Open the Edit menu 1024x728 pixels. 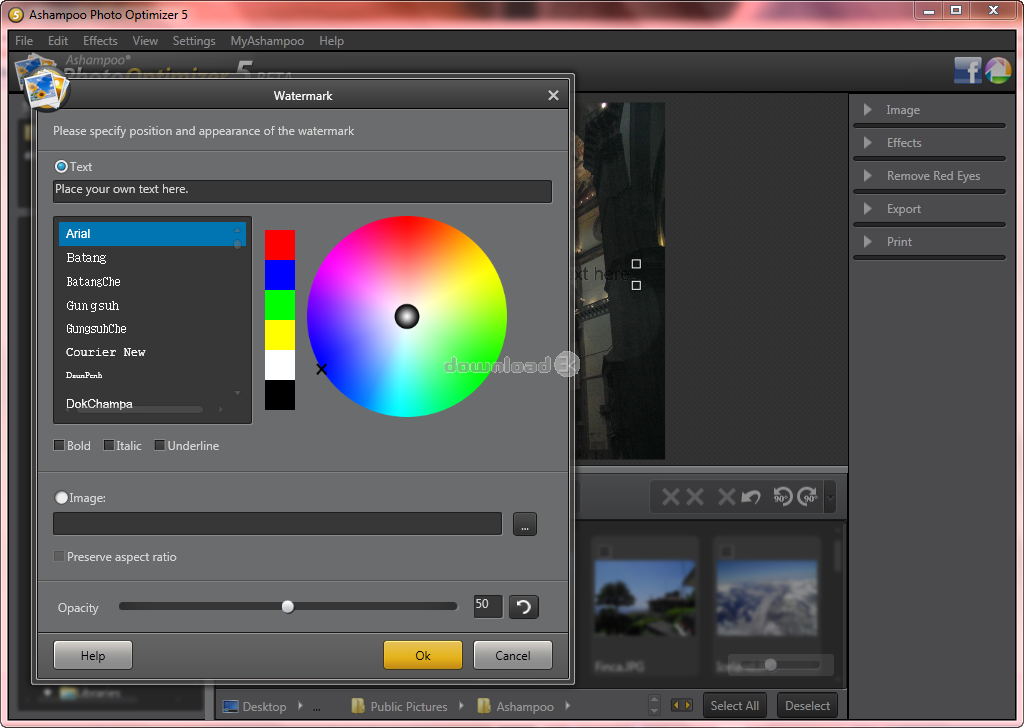(x=57, y=40)
